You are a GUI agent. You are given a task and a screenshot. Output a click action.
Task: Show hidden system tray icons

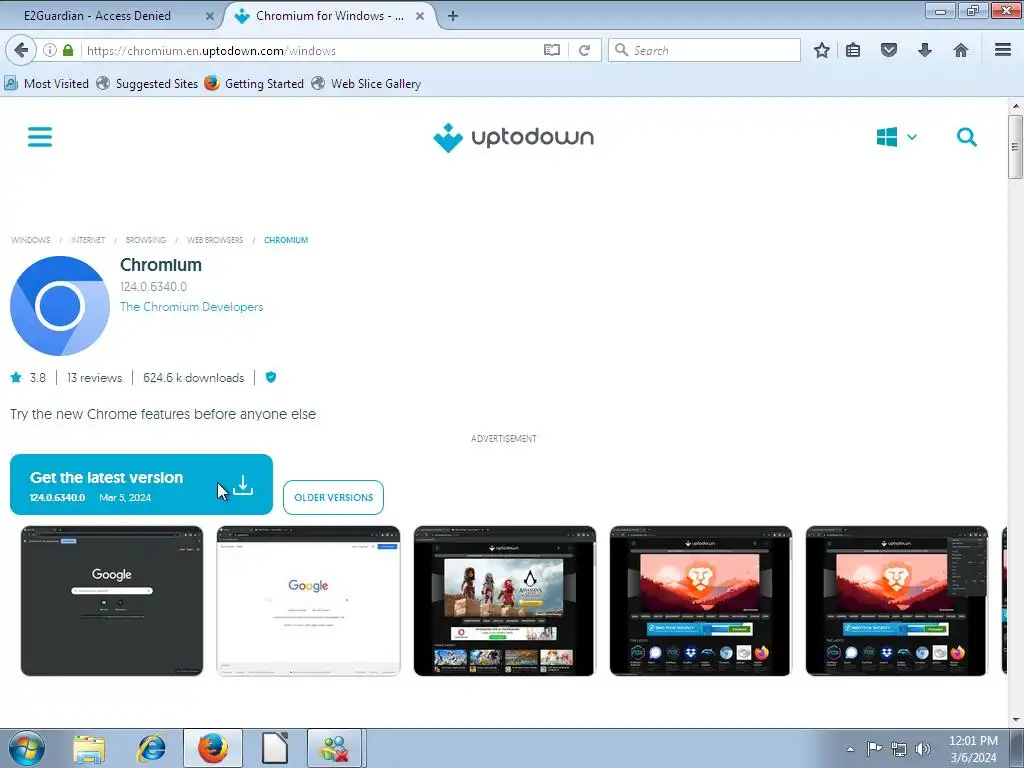tap(850, 749)
